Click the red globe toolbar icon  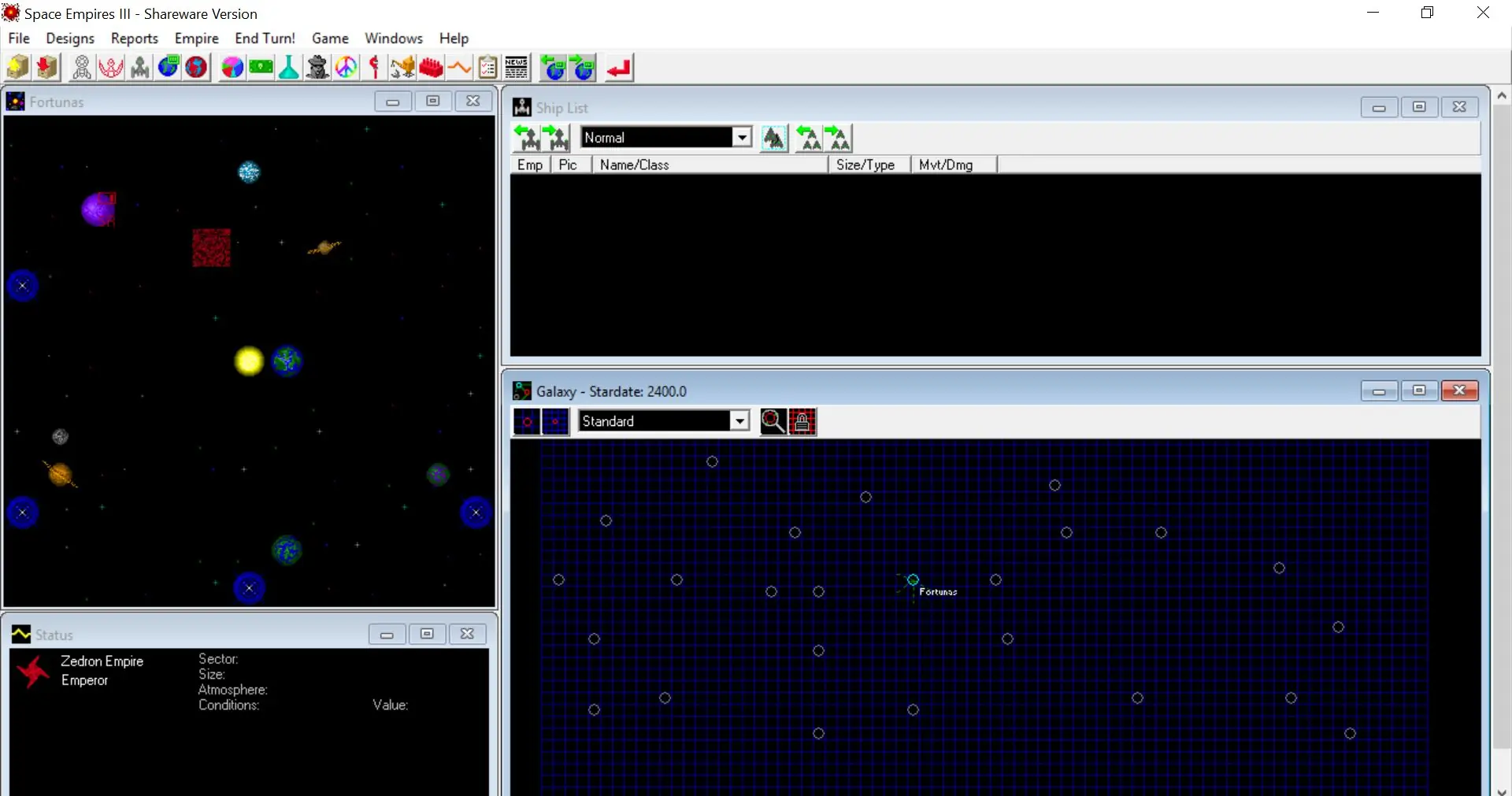click(x=197, y=68)
